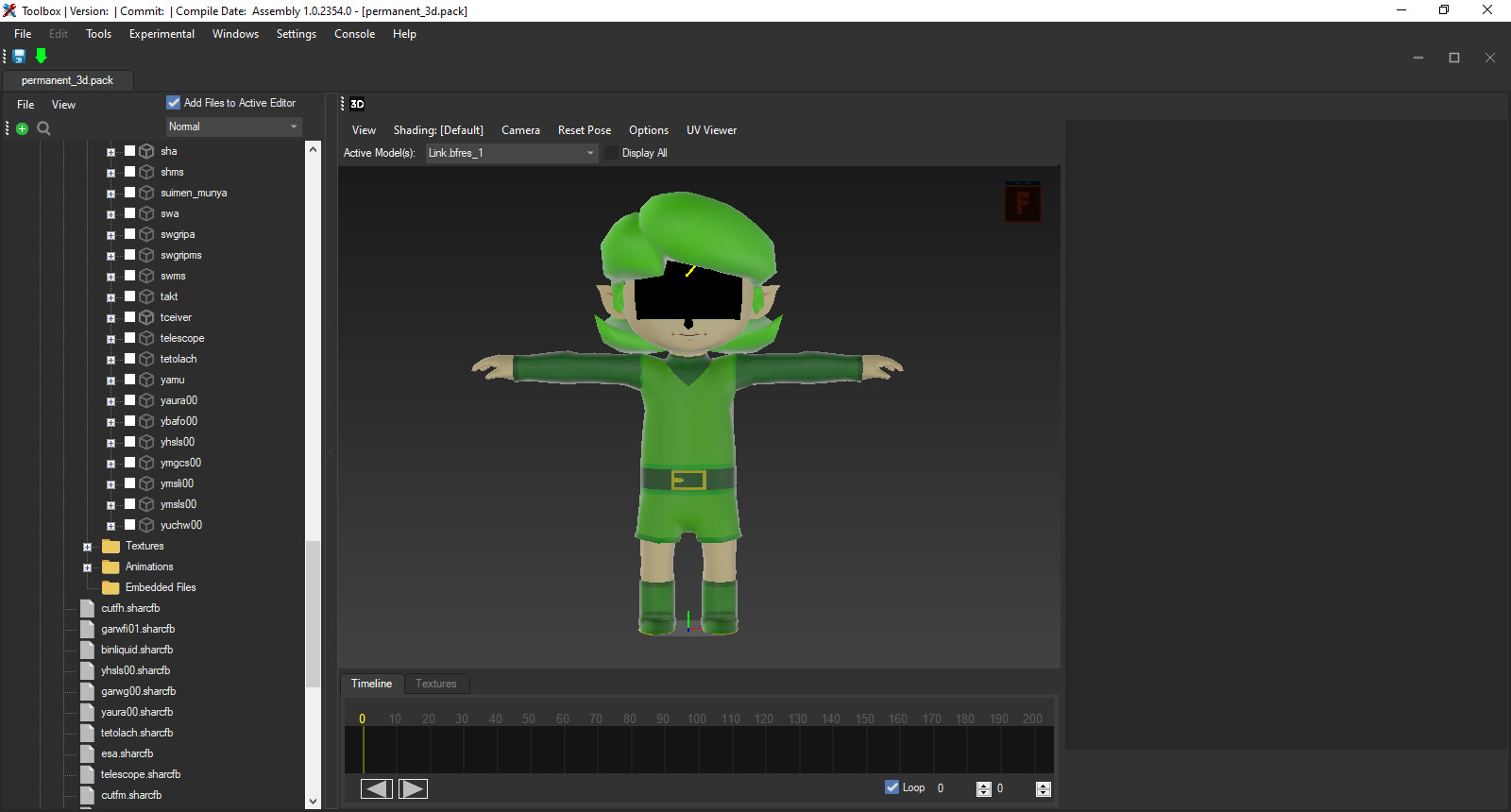Click the model cube icon for tceiver

(x=146, y=317)
